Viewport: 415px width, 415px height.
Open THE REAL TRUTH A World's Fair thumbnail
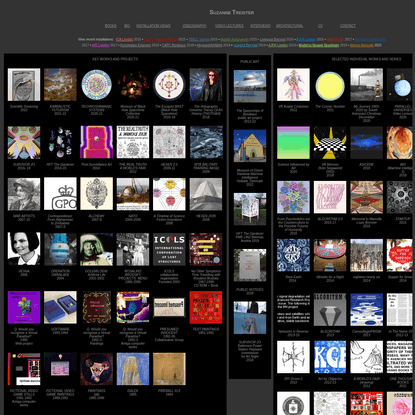(x=133, y=142)
